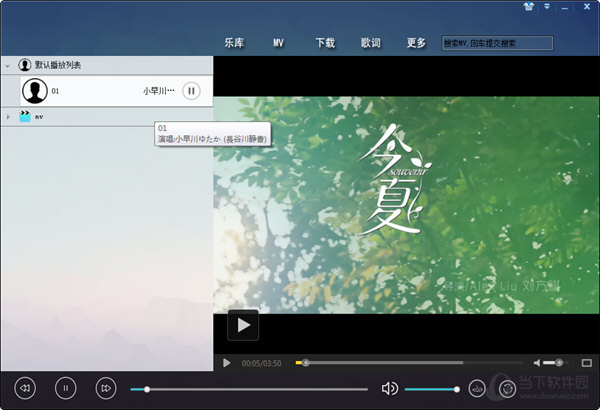Image resolution: width=600 pixels, height=410 pixels.
Task: Open the 更多 more tab
Action: point(416,42)
